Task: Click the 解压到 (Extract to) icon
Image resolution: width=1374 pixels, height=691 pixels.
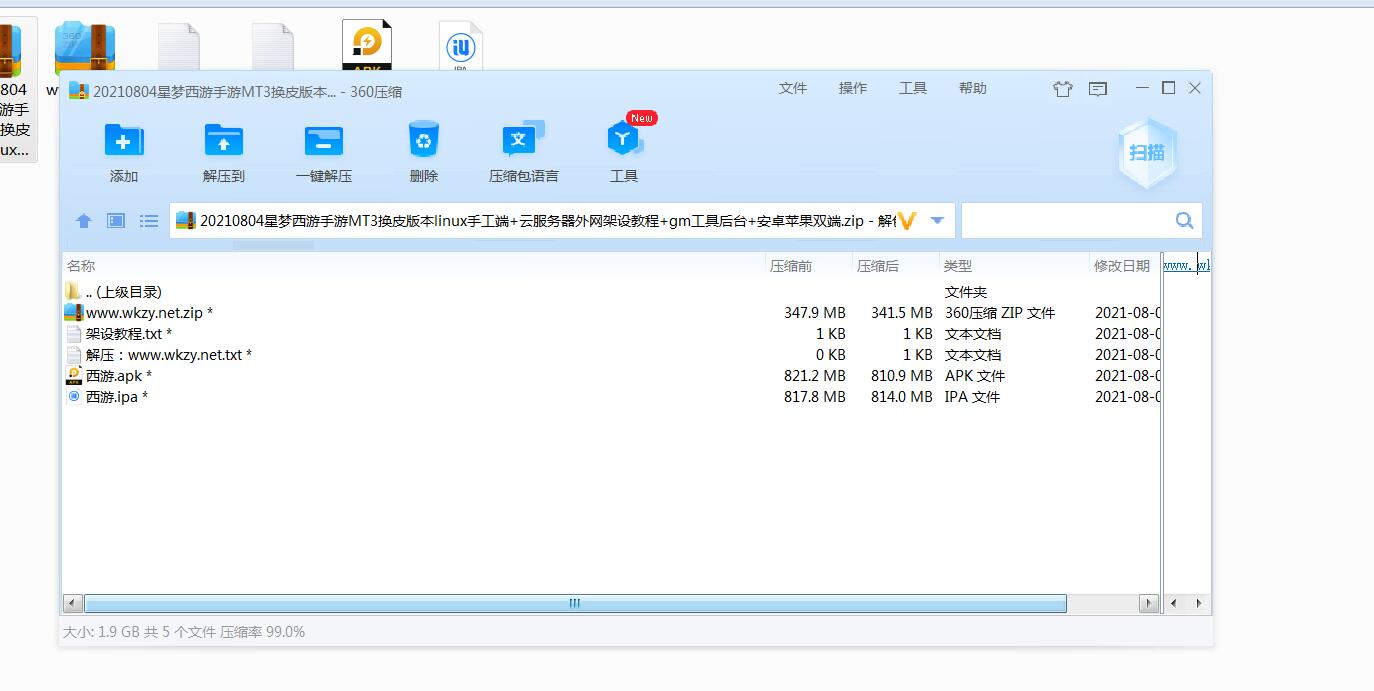Action: (x=223, y=141)
